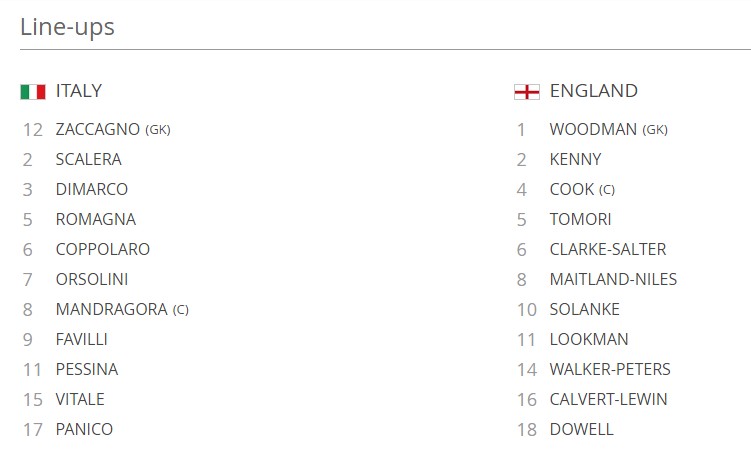Open the ITALY team heading
The width and height of the screenshot is (751, 450).
click(x=79, y=91)
